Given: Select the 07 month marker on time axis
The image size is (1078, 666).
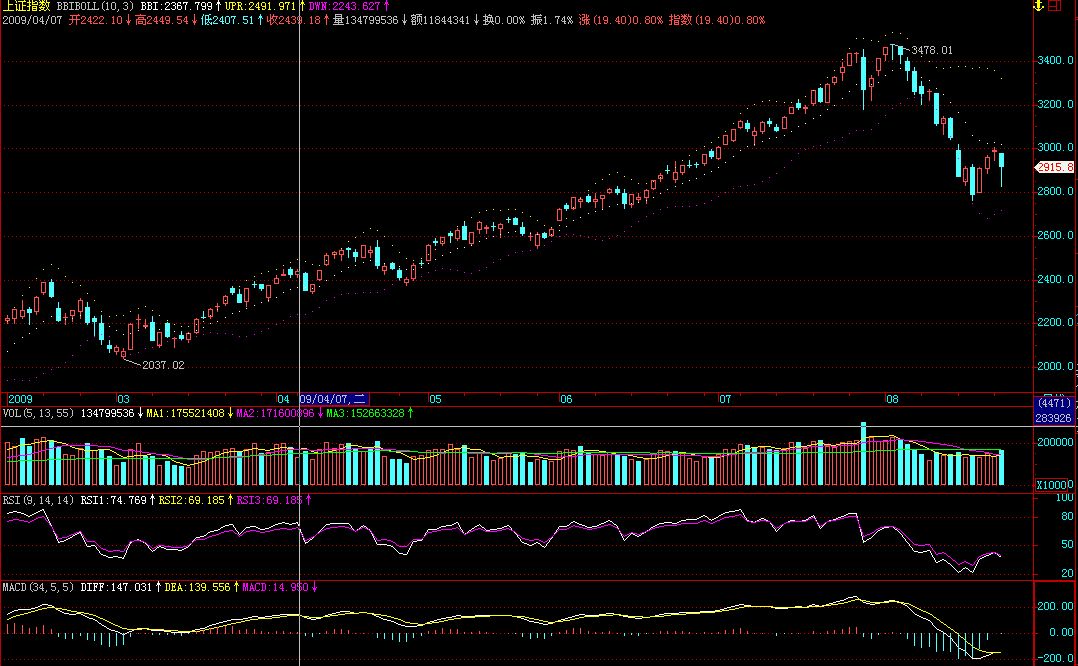Looking at the screenshot, I should 725,399.
